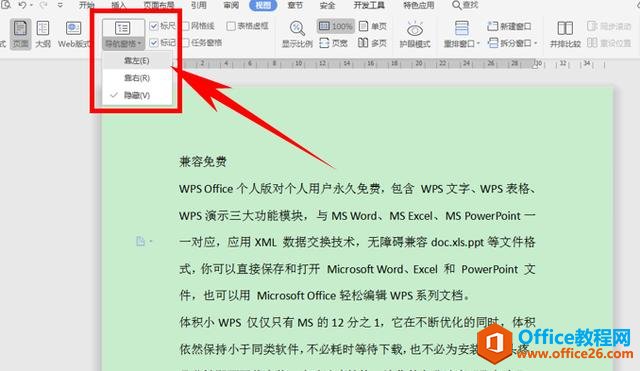This screenshot has width=640, height=371.
Task: Open the quick access toolbar customize dropdown
Action: click(60, 5)
